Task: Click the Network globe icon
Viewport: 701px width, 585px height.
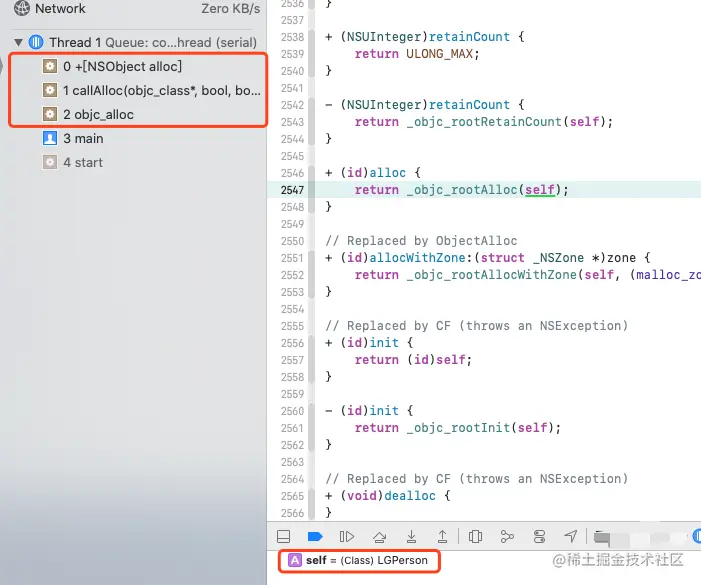Action: (x=22, y=8)
